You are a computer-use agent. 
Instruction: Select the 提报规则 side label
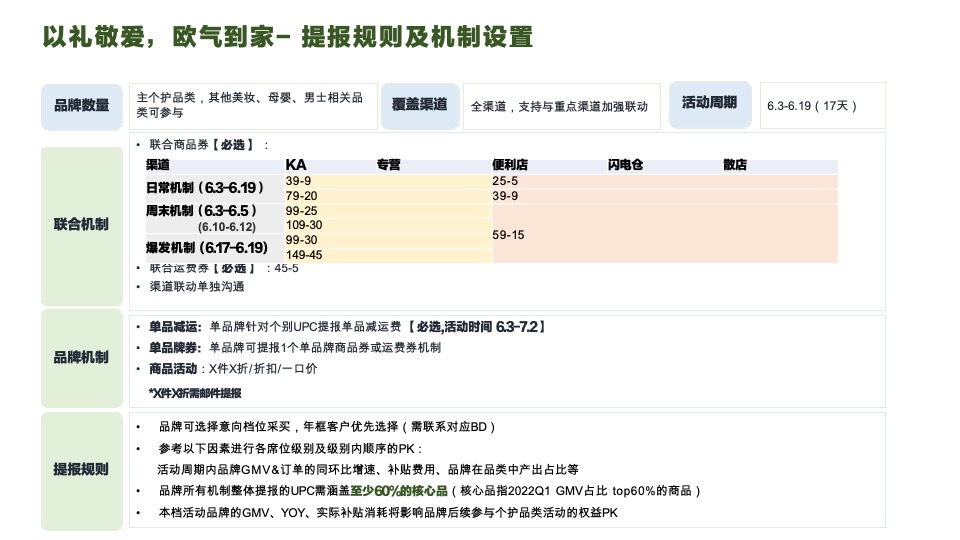(x=82, y=471)
